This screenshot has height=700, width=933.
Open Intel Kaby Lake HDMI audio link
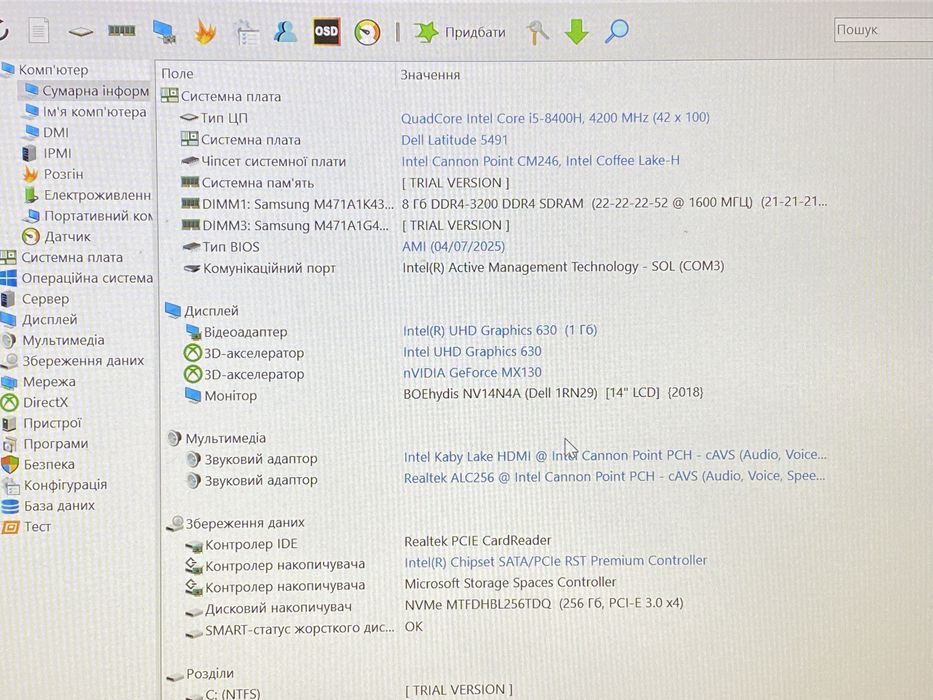pyautogui.click(x=615, y=455)
